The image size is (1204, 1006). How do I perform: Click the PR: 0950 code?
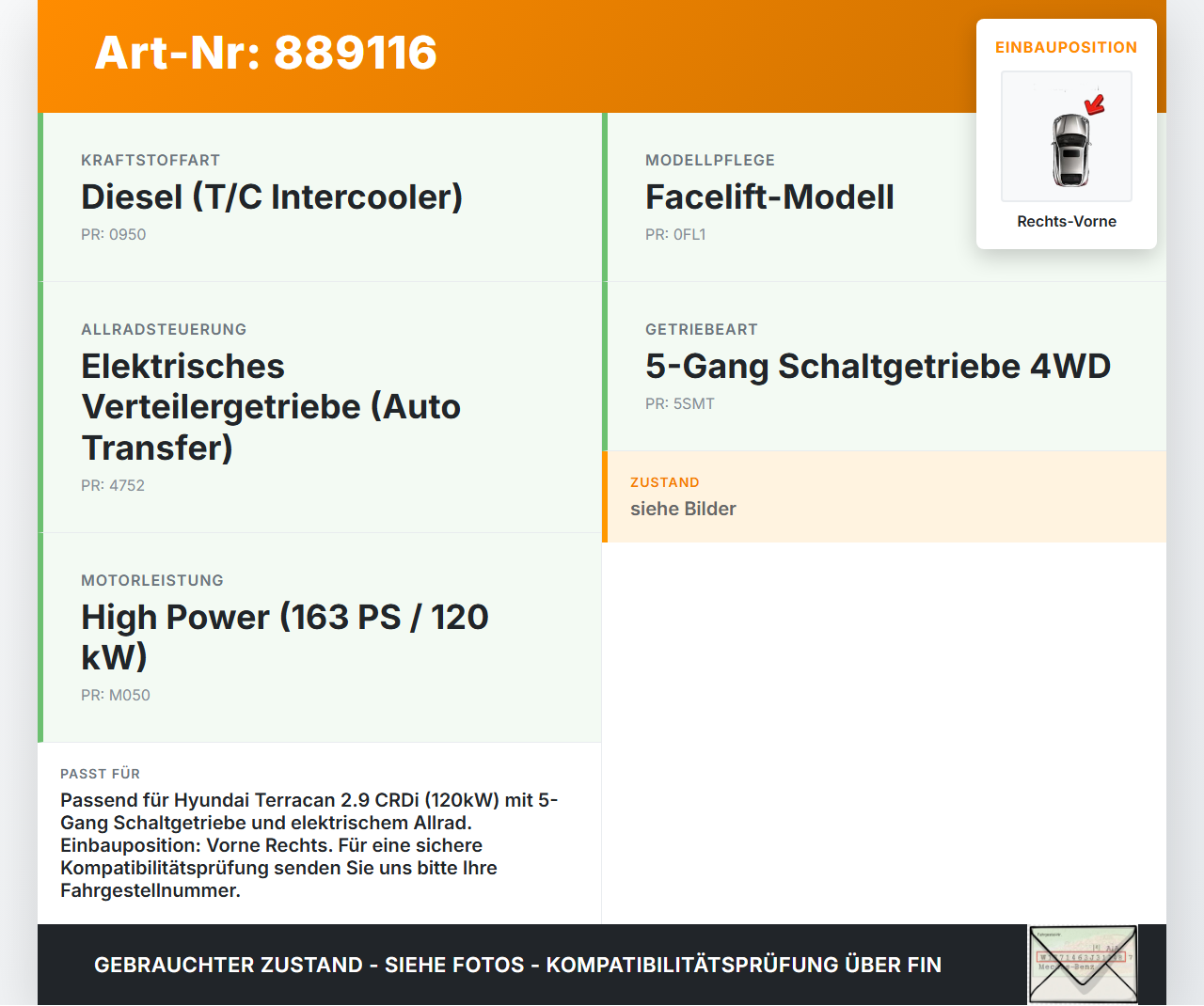point(114,235)
